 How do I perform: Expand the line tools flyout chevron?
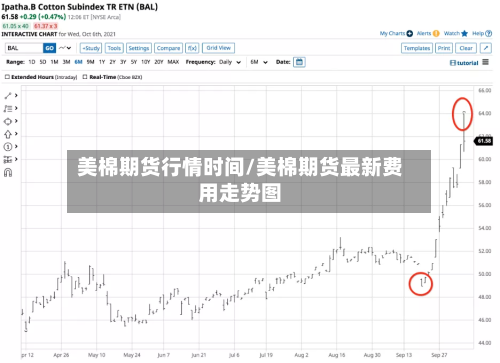pyautogui.click(x=16, y=96)
